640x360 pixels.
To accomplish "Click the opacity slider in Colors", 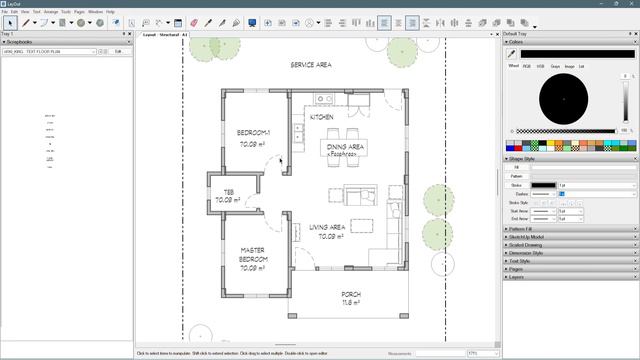I will pos(567,131).
